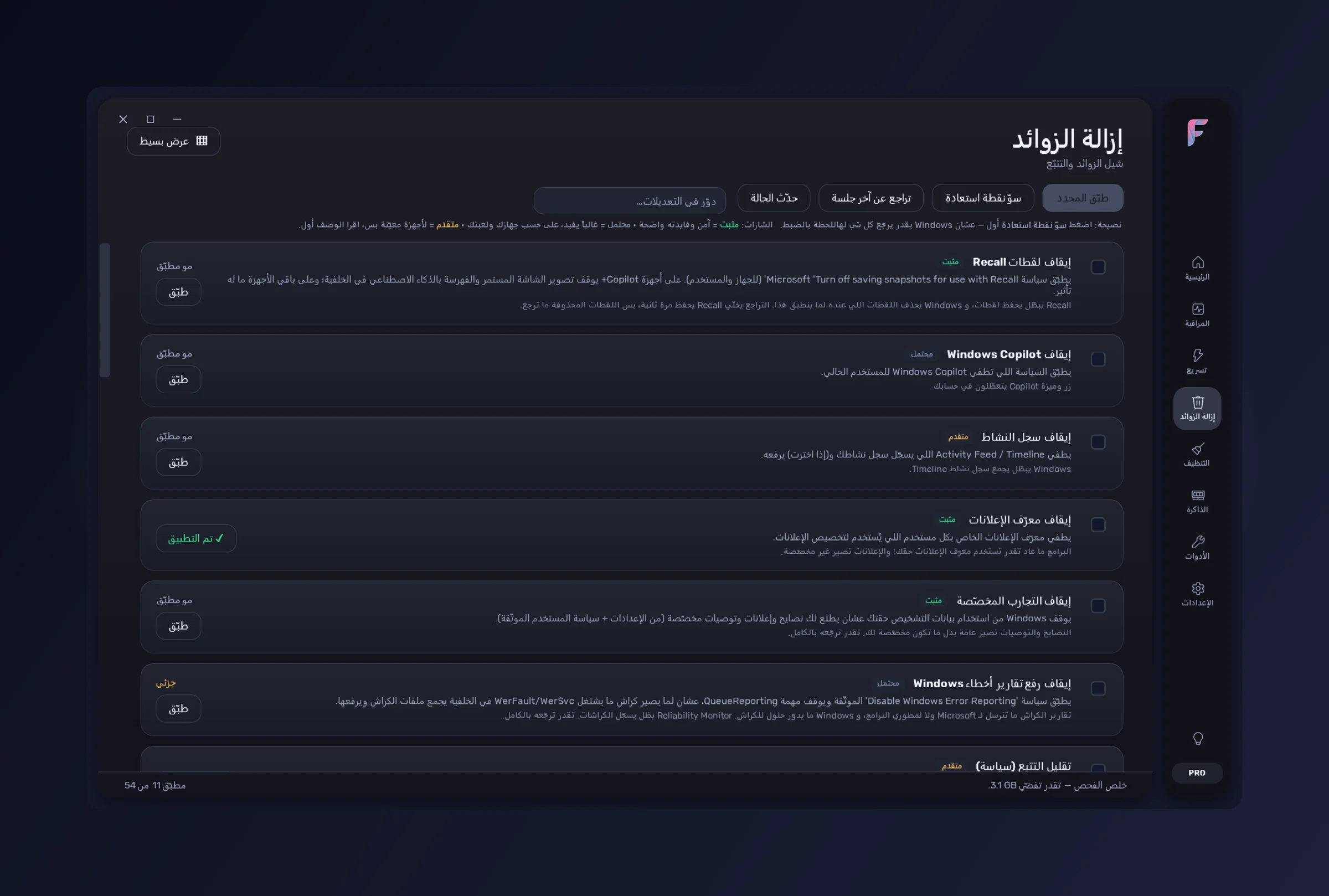Apply the Windows error reporting tweak طبّق
Screen dimensions: 1329x896
178,709
